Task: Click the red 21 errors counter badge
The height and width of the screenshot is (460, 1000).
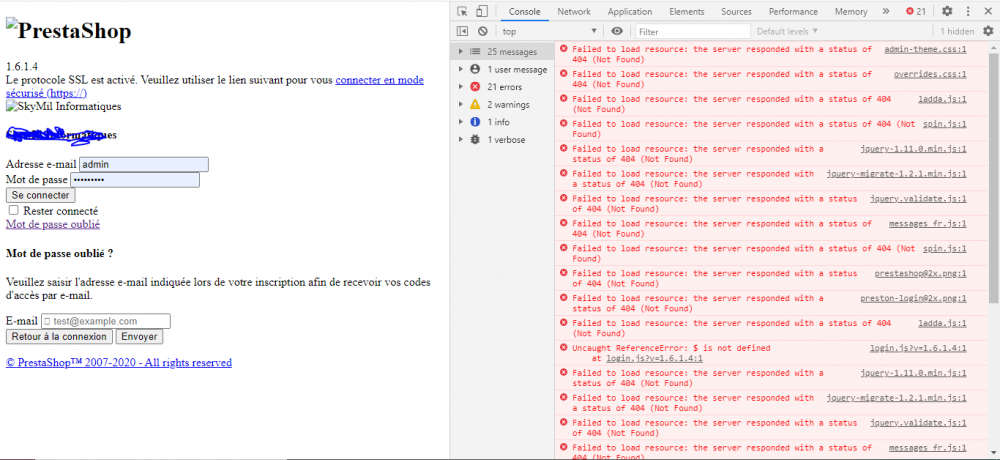Action: (916, 11)
